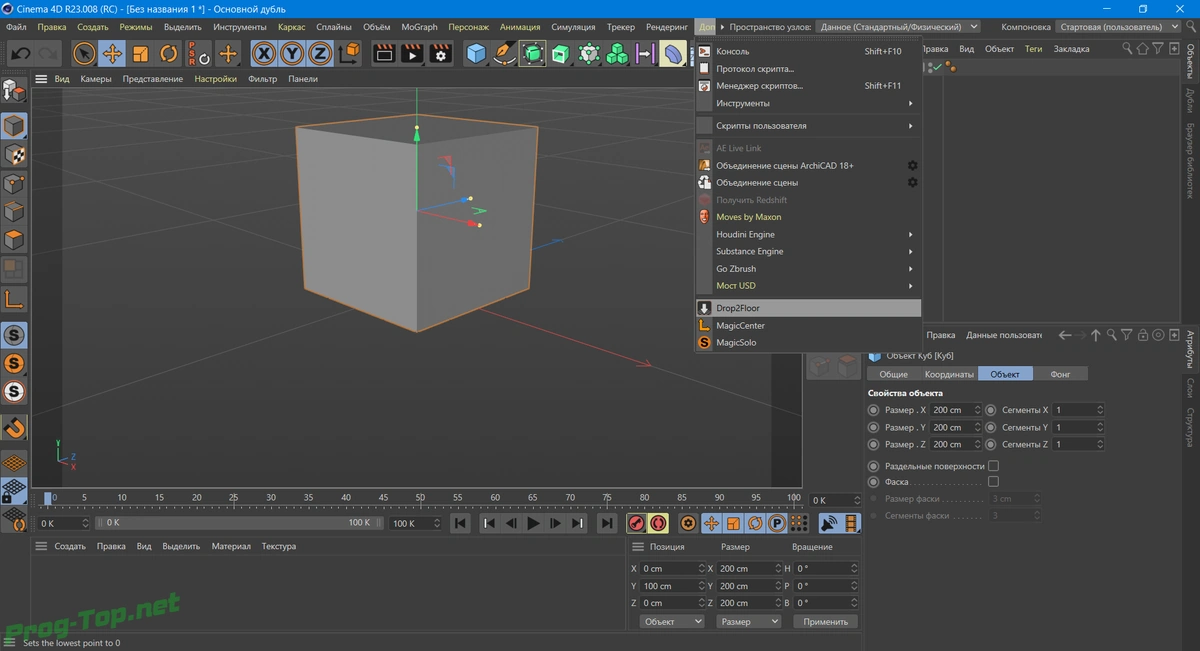Select the Texture mode checkered icon
1200x651 pixels.
[x=14, y=155]
